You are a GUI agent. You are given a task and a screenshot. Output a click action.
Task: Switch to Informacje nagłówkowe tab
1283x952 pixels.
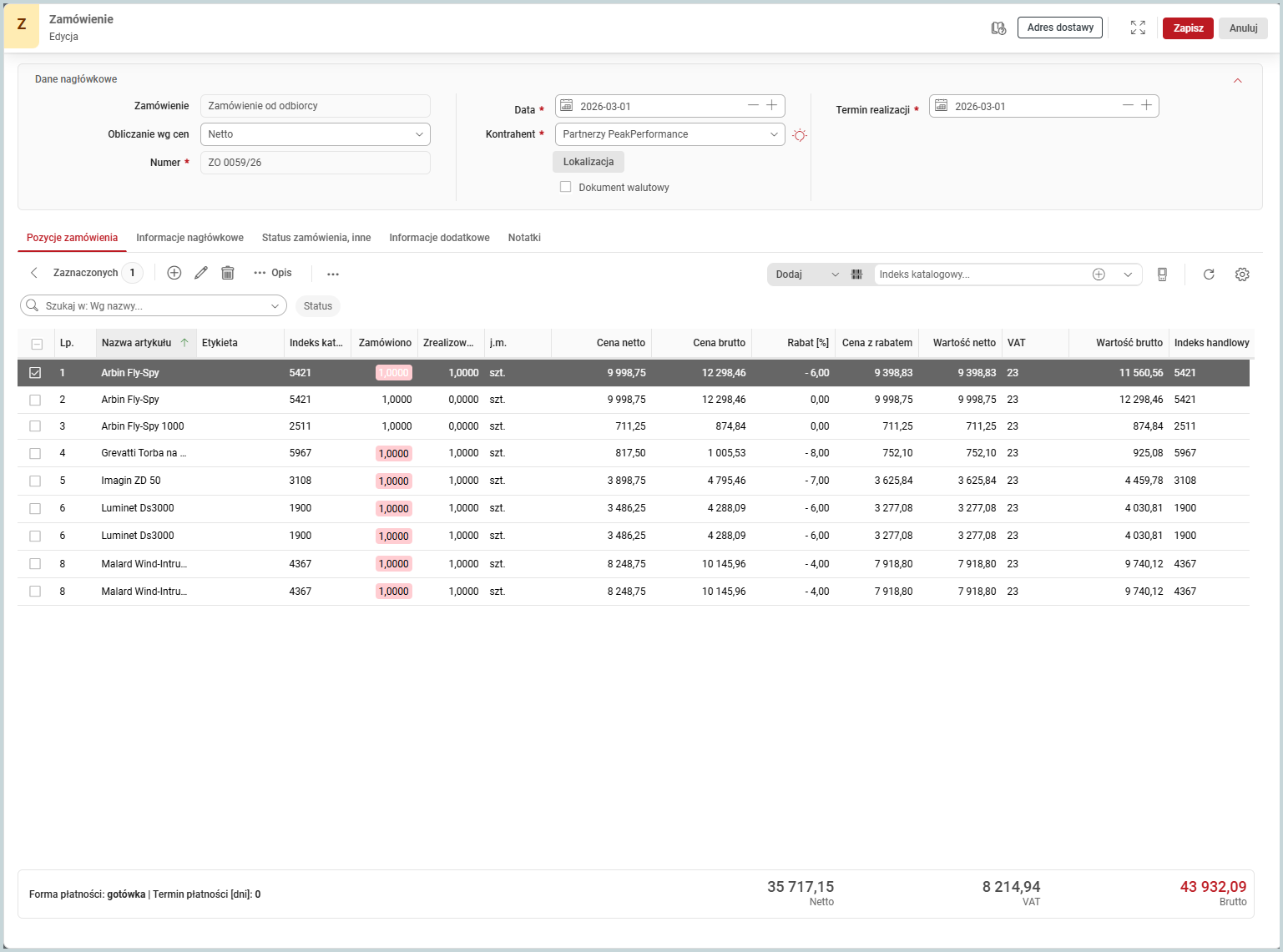(x=190, y=238)
